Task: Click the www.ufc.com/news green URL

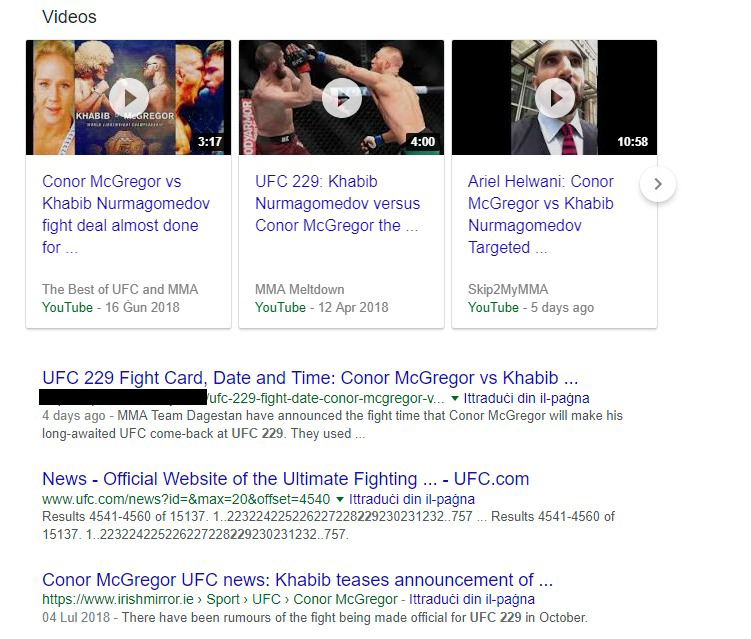Action: click(x=186, y=499)
